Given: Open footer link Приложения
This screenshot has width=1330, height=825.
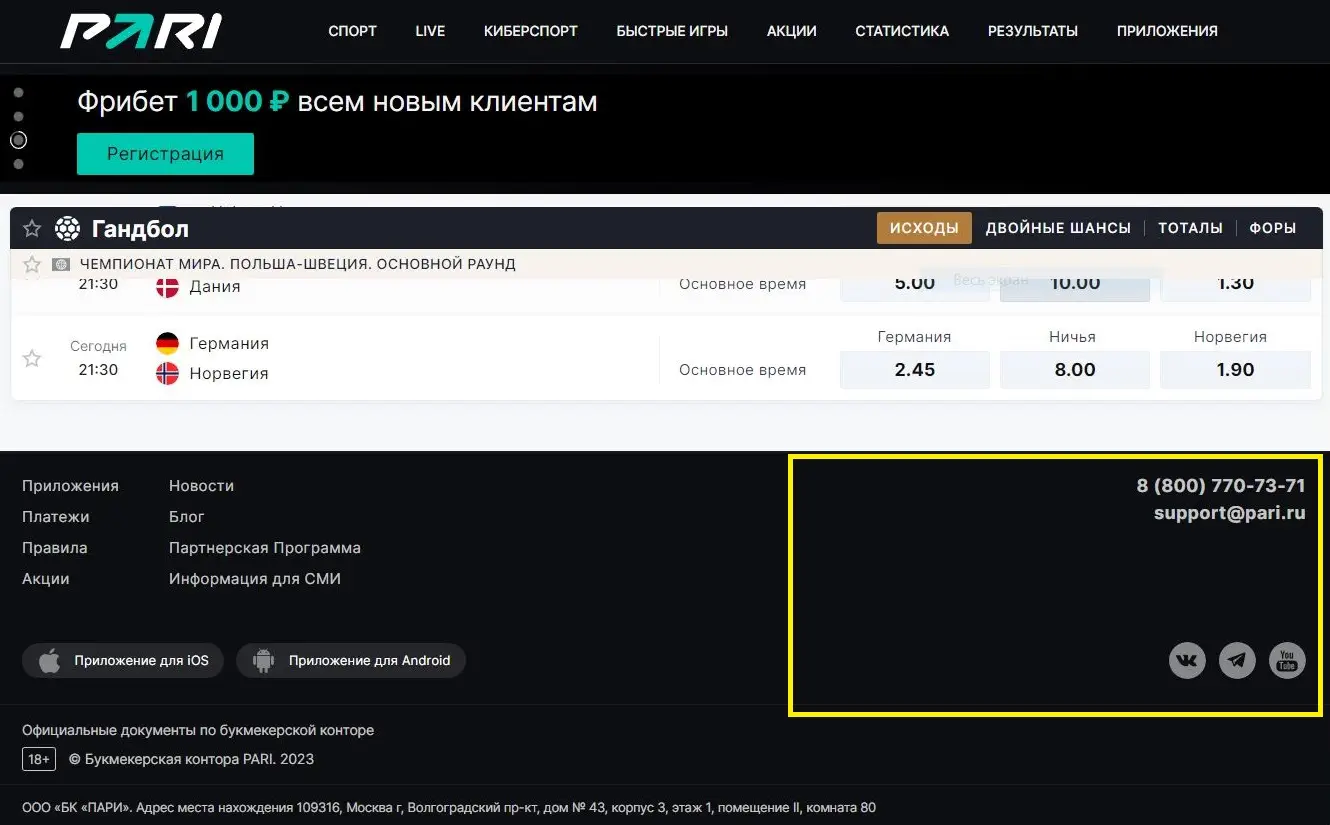Looking at the screenshot, I should tap(70, 486).
